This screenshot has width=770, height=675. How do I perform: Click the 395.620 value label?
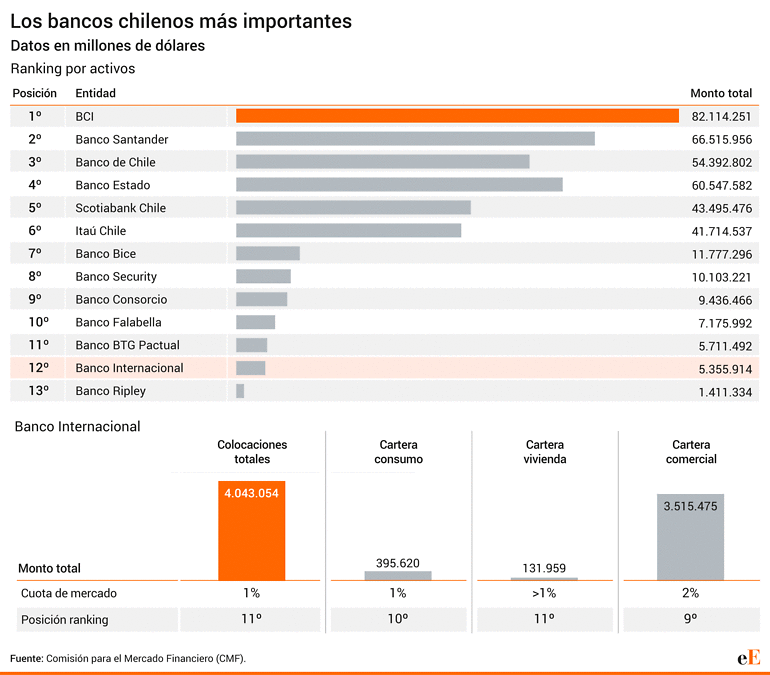coord(398,563)
